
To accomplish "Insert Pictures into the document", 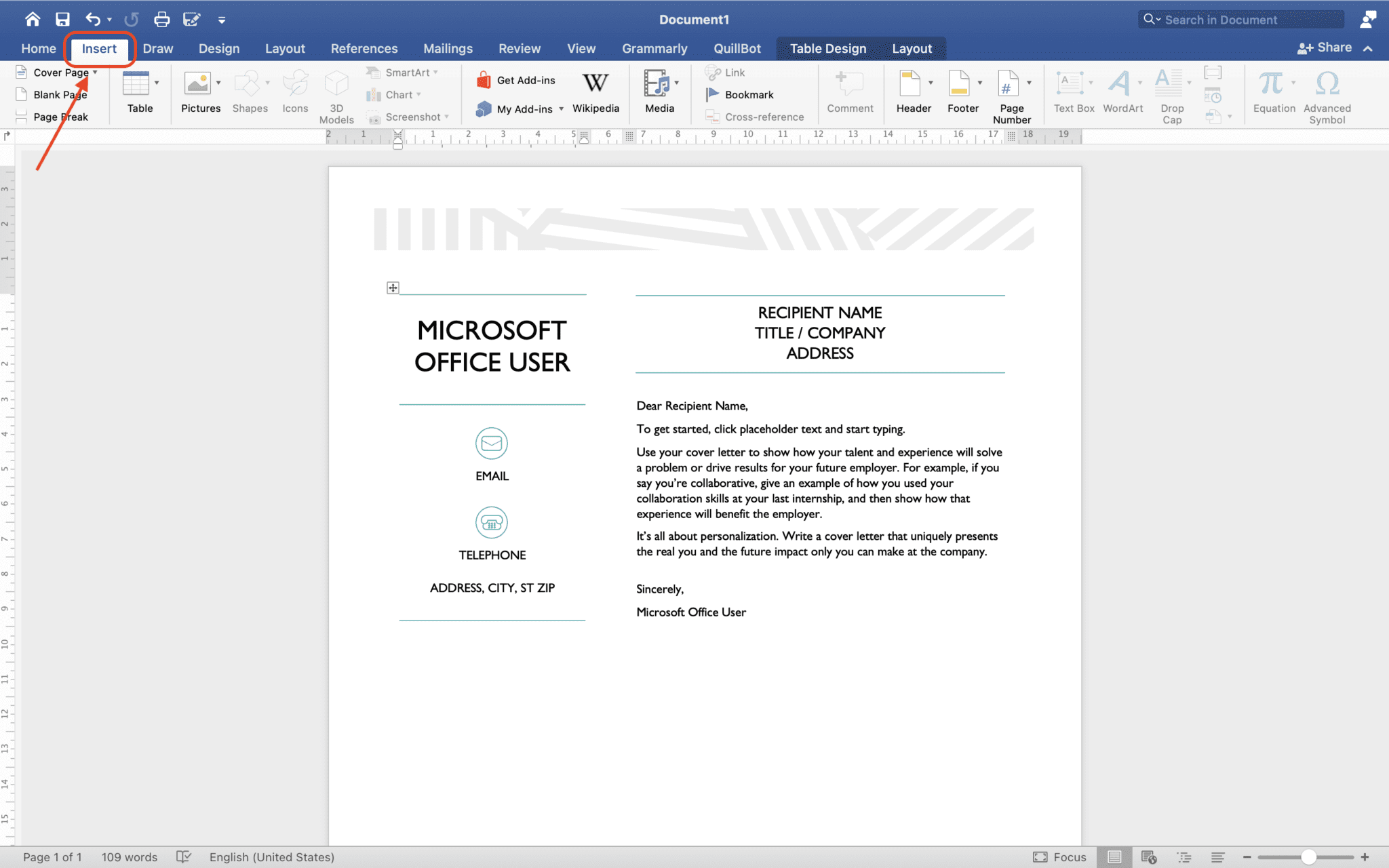I will (x=199, y=93).
